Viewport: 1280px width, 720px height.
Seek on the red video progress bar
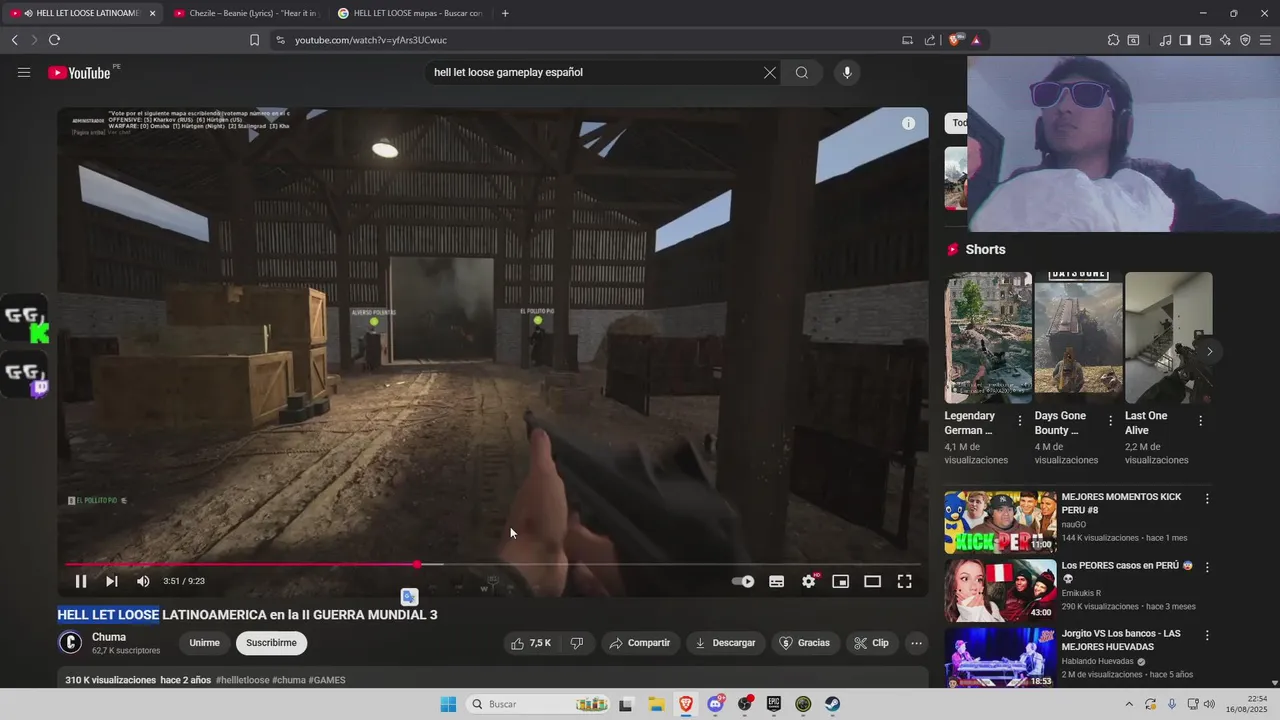click(493, 564)
